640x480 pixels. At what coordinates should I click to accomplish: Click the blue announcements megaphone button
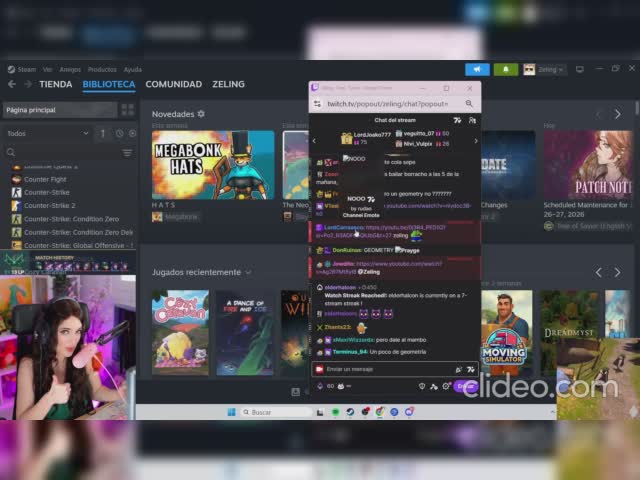pyautogui.click(x=477, y=69)
